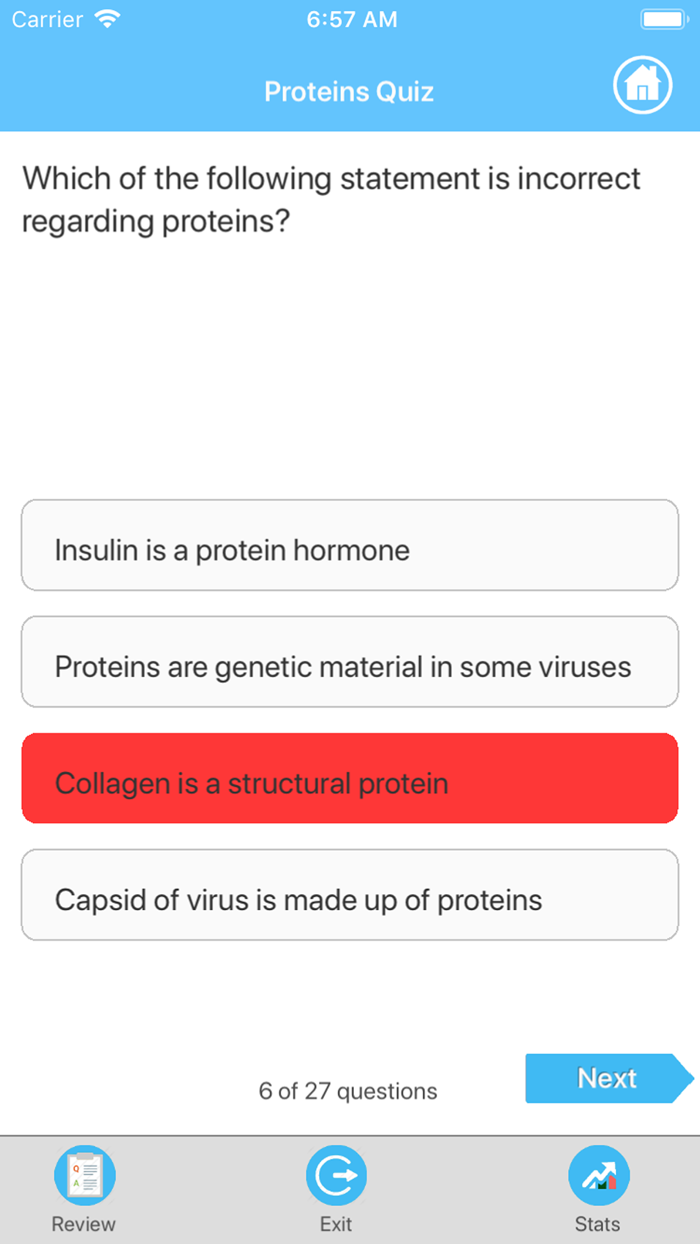Deselect the highlighted 'Collagen is a structural protein' option
Screen dimensions: 700x1244
(349, 778)
